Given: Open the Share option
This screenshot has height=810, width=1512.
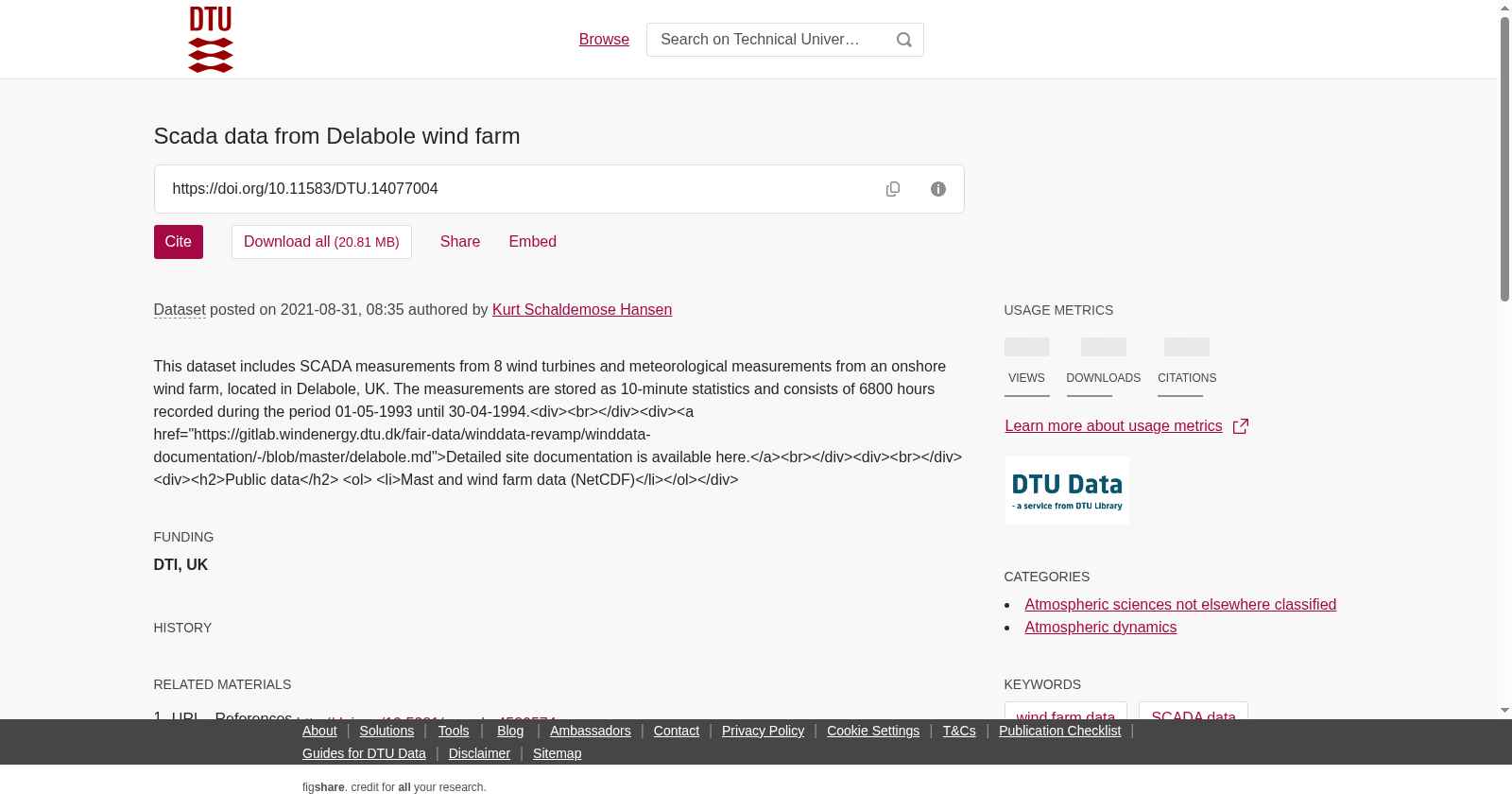Looking at the screenshot, I should coord(460,242).
